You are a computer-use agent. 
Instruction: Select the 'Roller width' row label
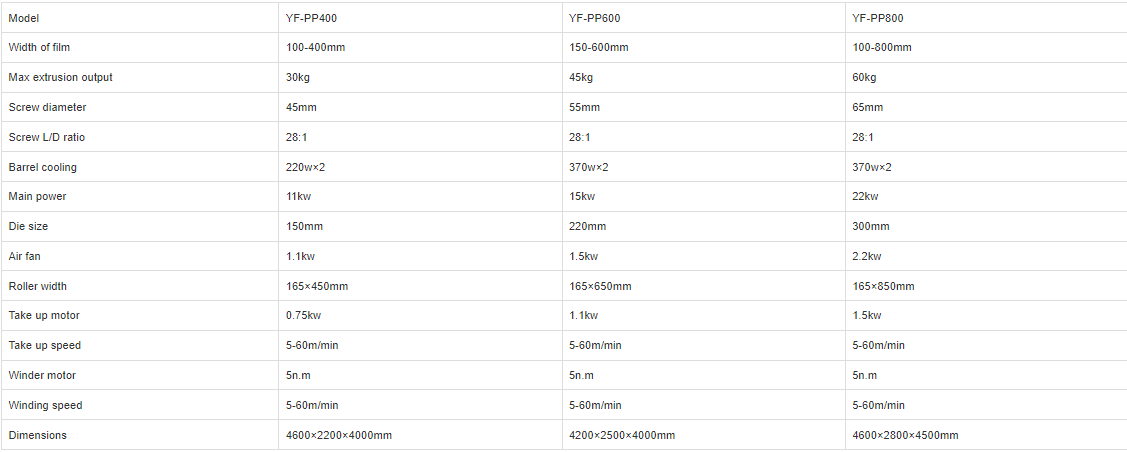coord(38,287)
